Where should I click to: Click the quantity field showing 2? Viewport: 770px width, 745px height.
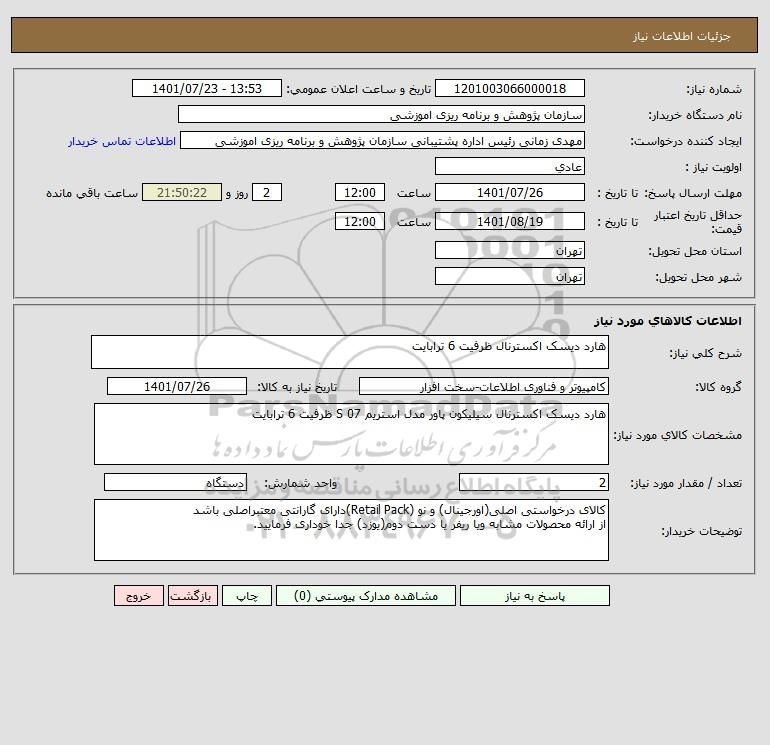pyautogui.click(x=534, y=482)
